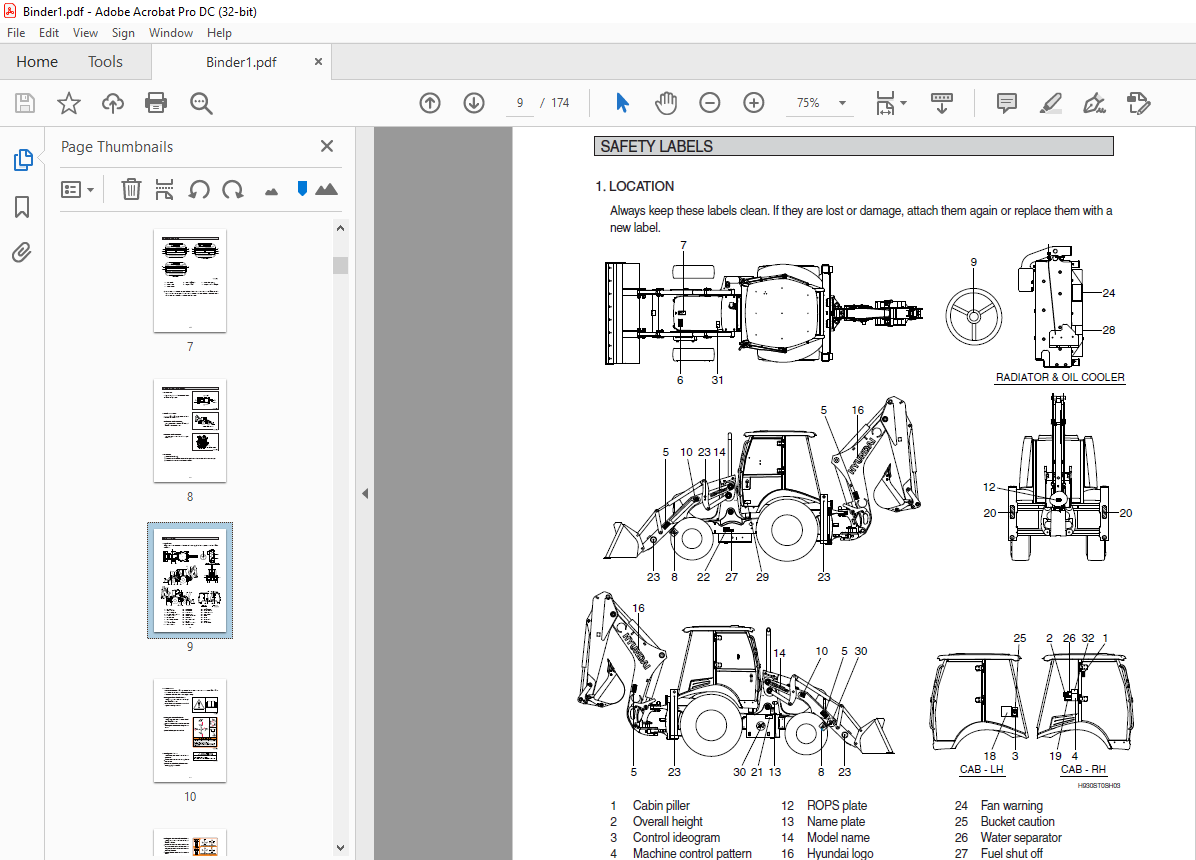
Task: Open thumbnail options dropdown menu
Action: point(77,189)
